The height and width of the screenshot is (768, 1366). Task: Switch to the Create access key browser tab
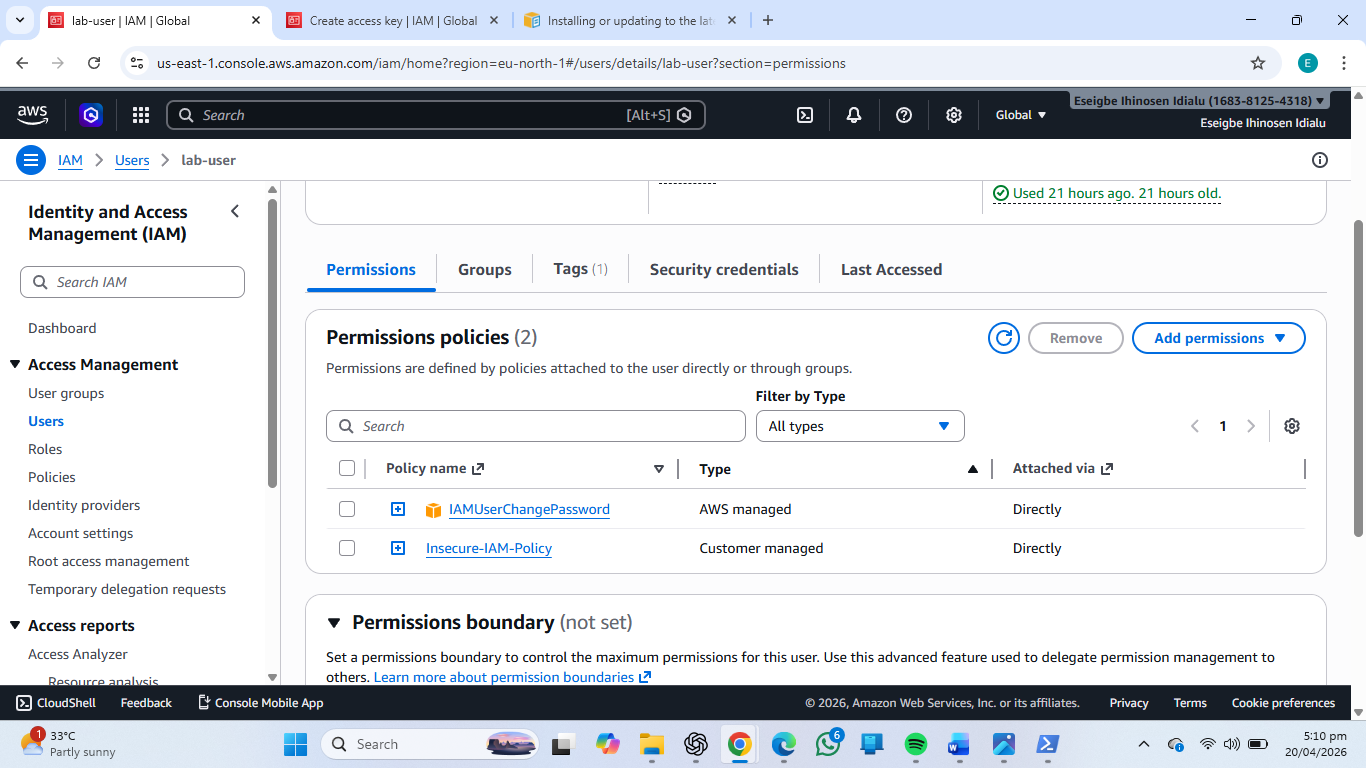point(392,20)
